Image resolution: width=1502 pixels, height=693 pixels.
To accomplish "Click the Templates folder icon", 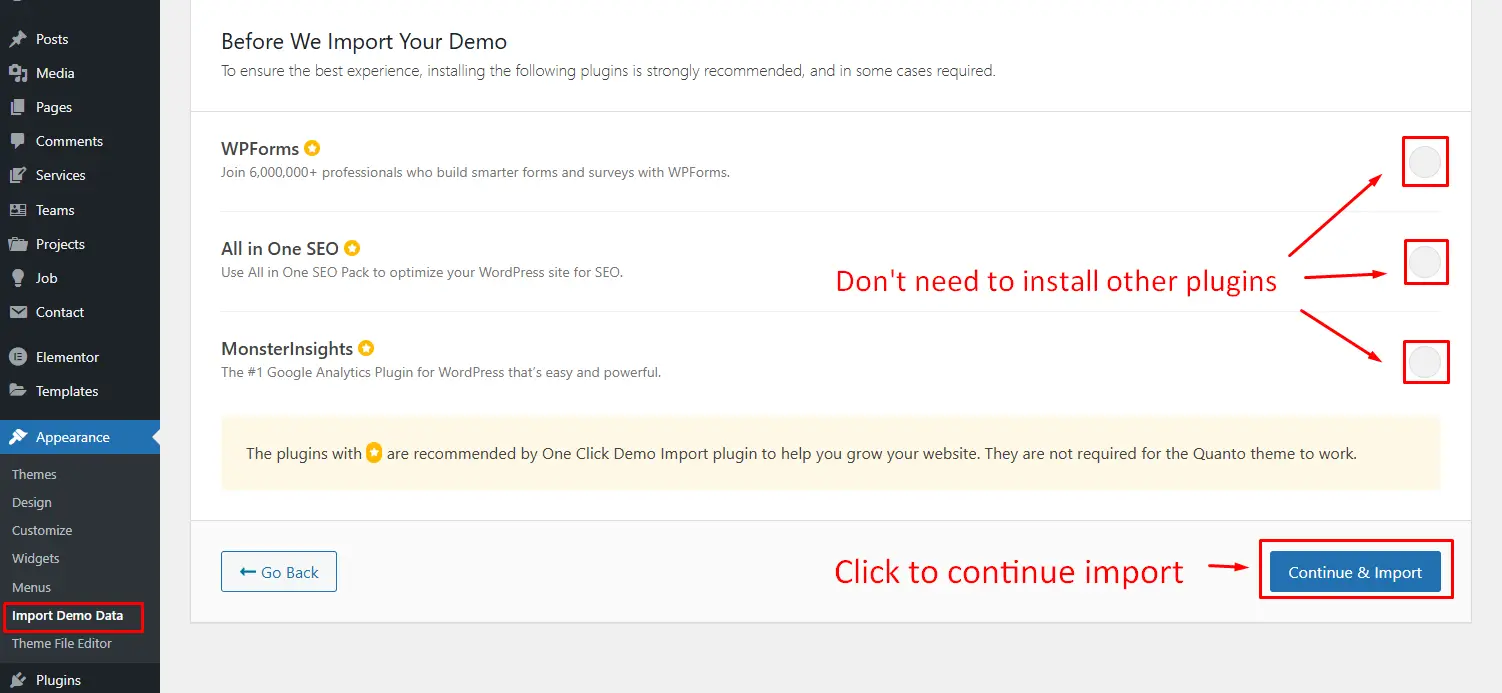I will [18, 391].
